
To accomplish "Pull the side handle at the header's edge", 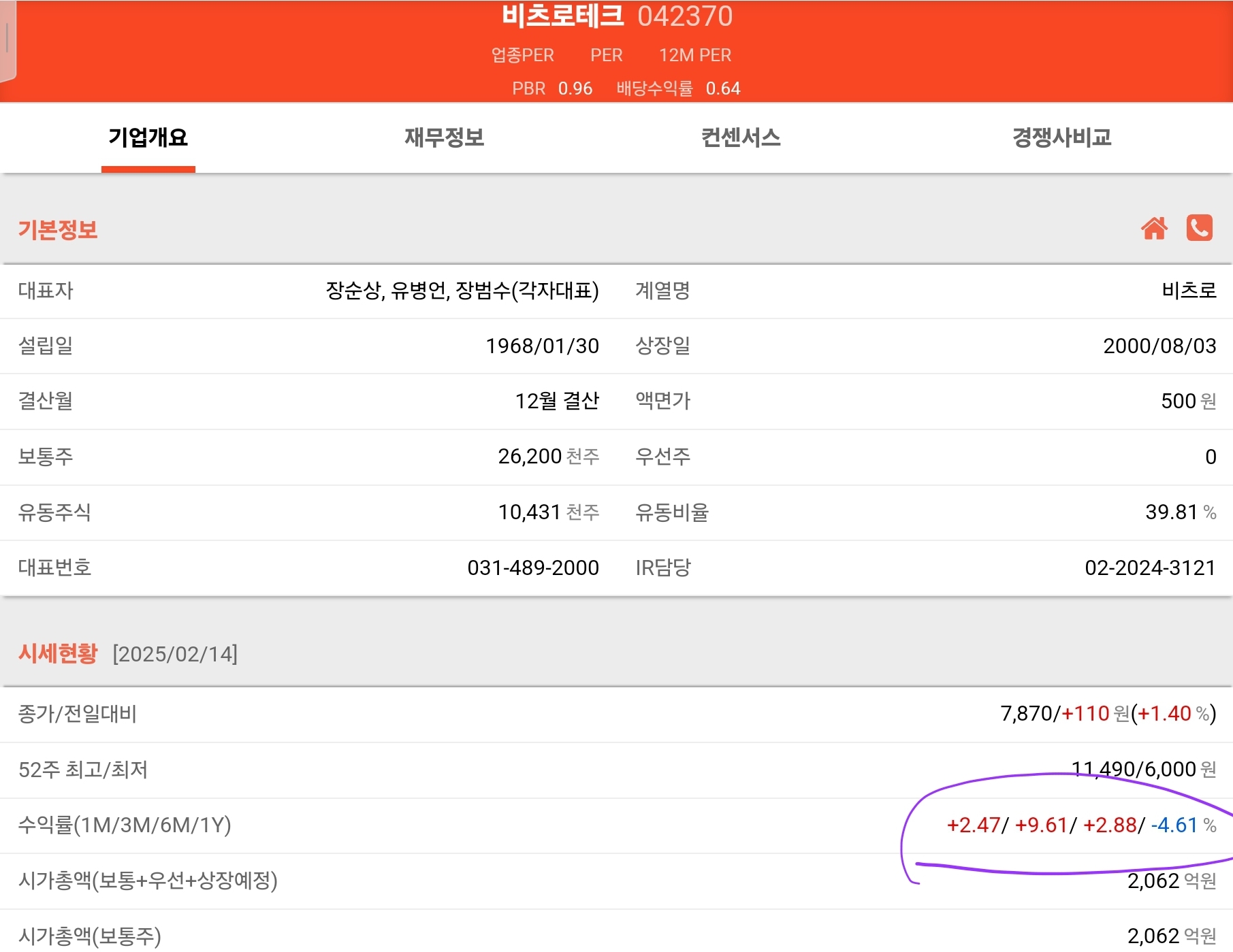I will 7,41.
